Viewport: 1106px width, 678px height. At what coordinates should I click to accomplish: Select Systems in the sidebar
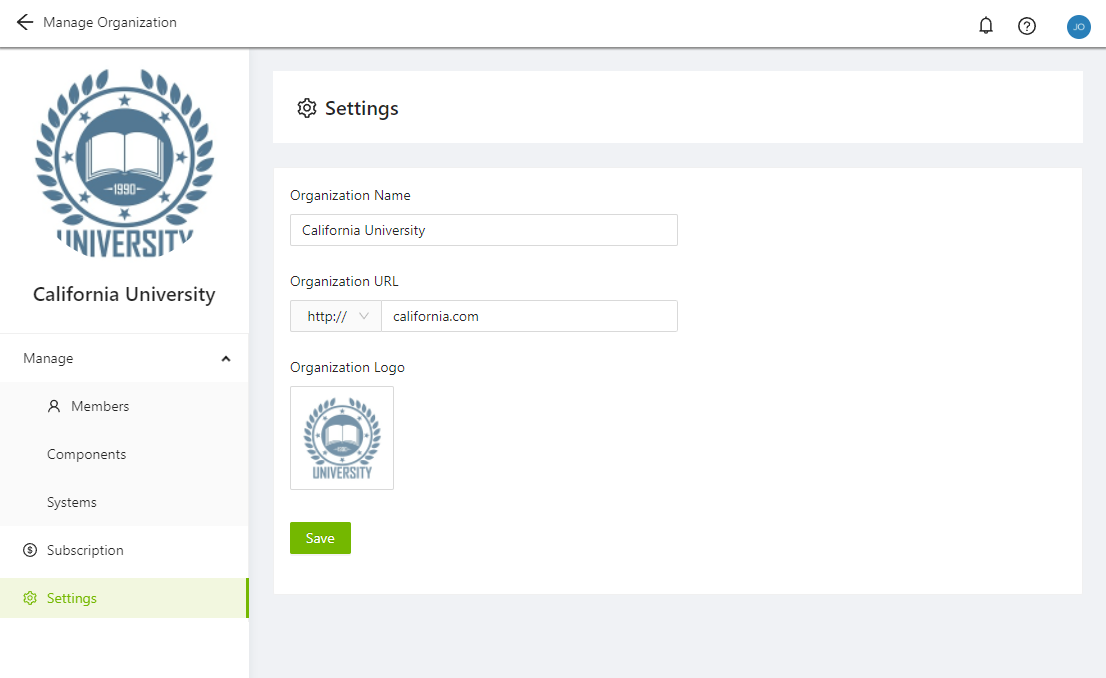72,502
